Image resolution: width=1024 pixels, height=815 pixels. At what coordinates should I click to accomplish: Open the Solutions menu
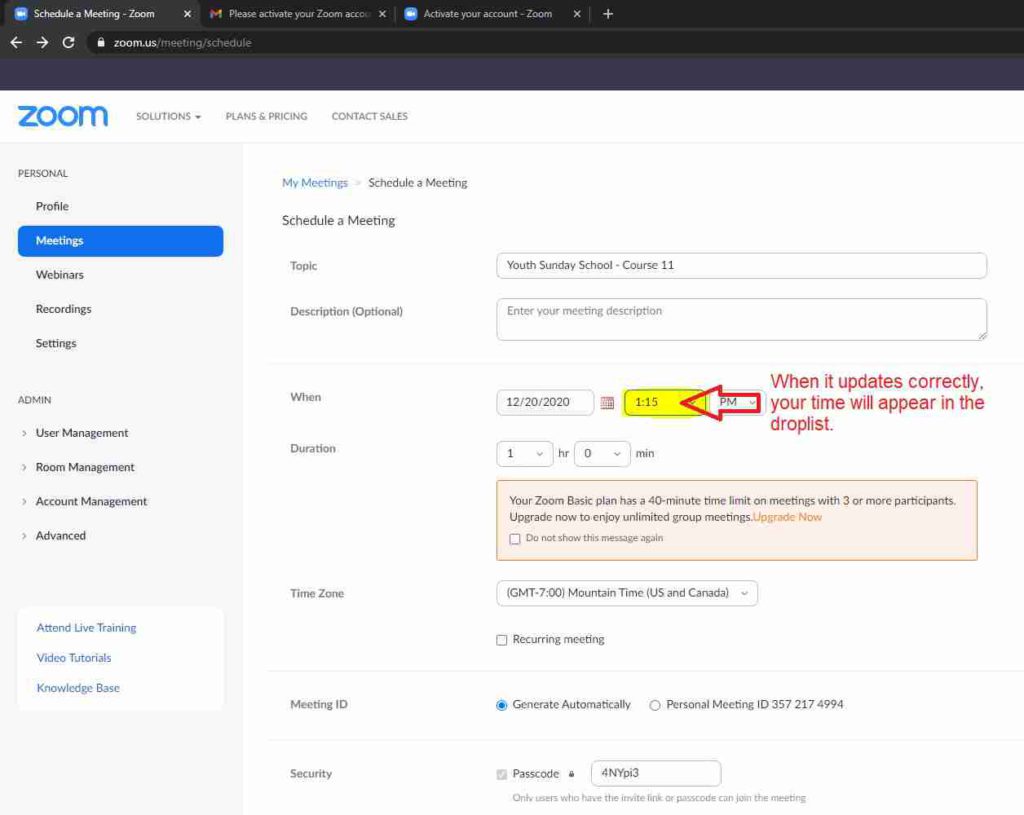coord(168,117)
